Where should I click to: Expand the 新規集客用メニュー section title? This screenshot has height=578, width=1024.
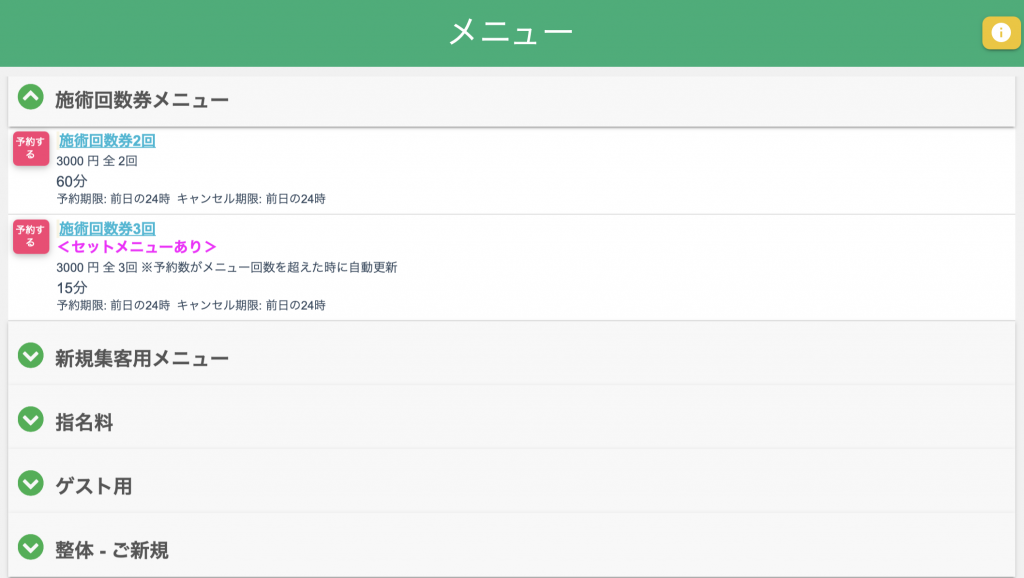tap(142, 358)
